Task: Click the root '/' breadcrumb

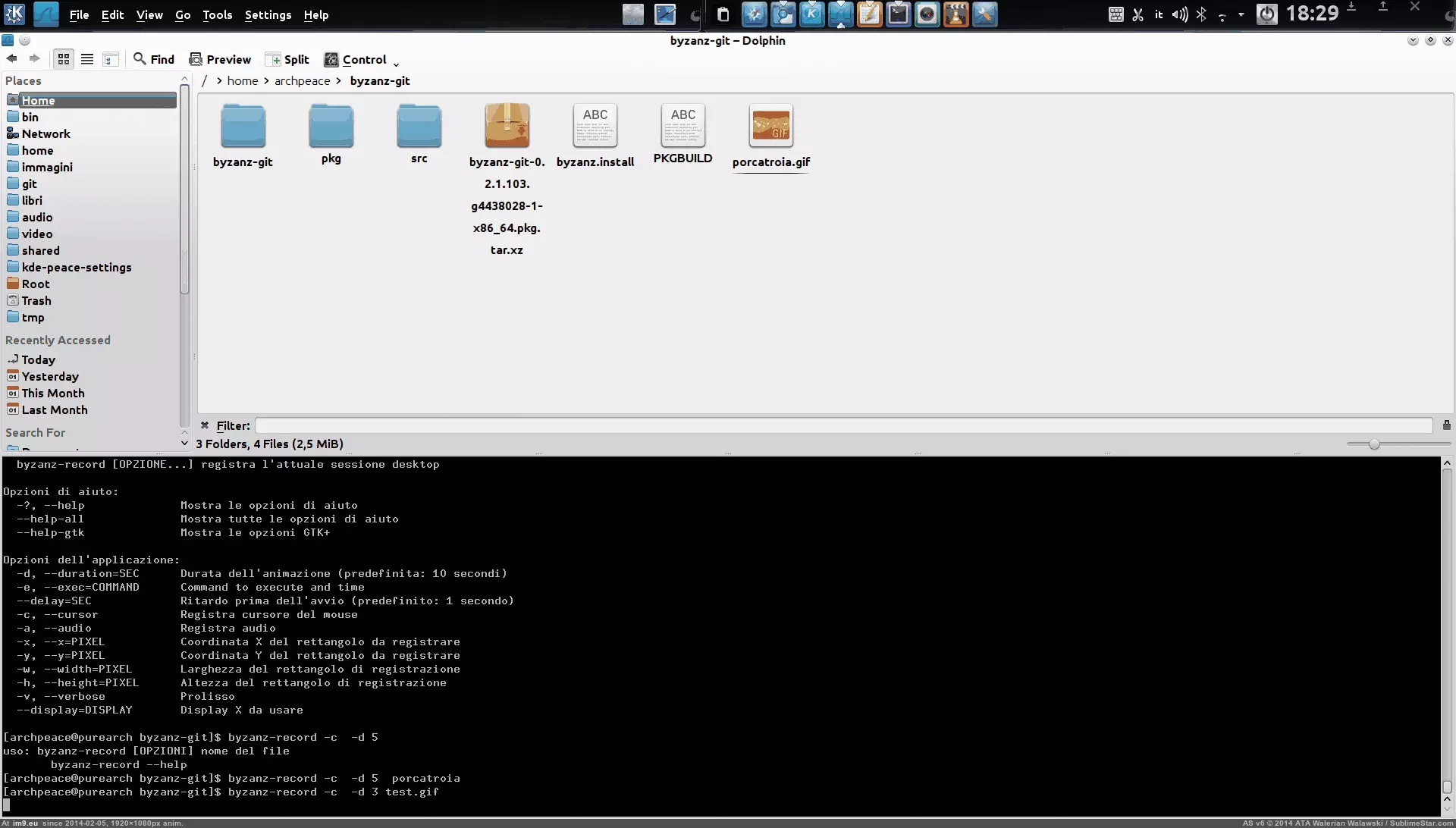Action: pyautogui.click(x=204, y=80)
